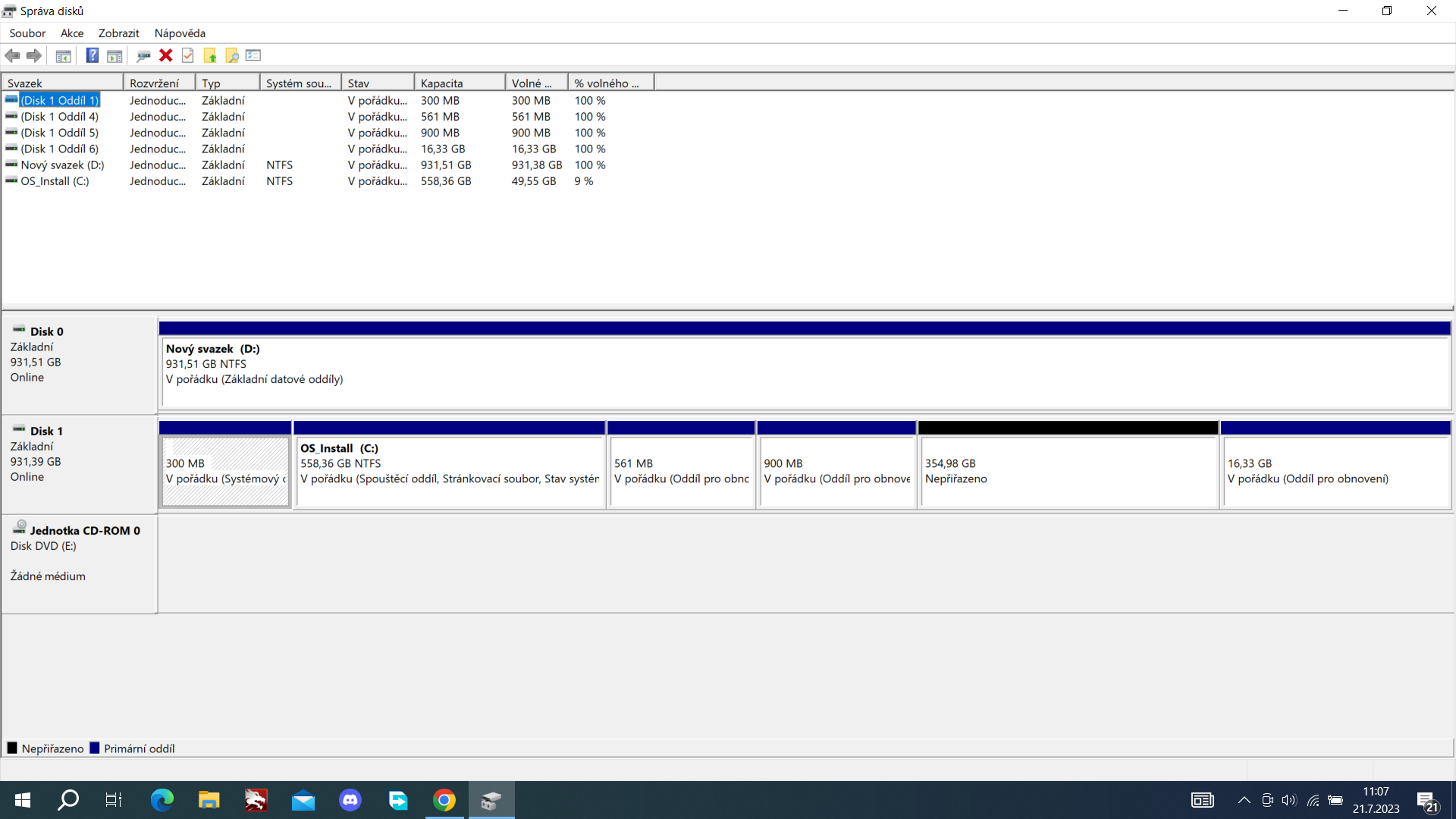Open the Zobrazit menu
The height and width of the screenshot is (819, 1456).
point(118,33)
